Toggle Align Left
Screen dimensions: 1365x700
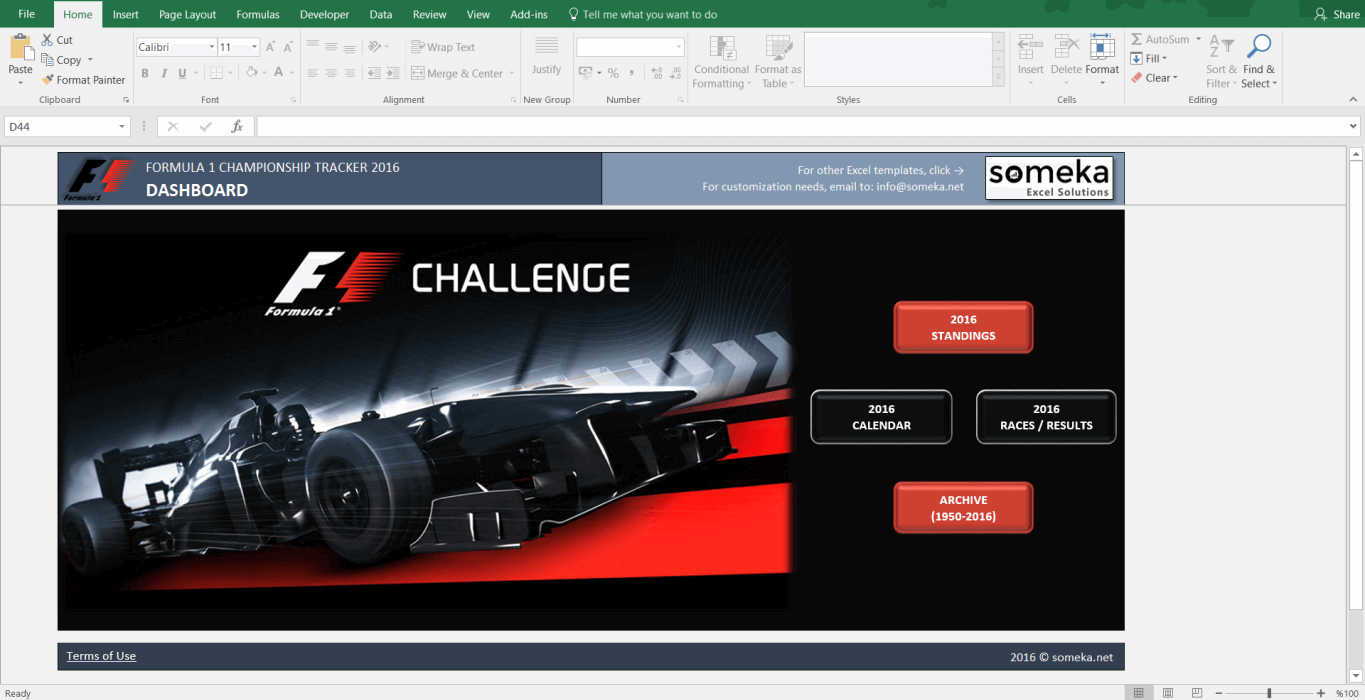pyautogui.click(x=313, y=73)
